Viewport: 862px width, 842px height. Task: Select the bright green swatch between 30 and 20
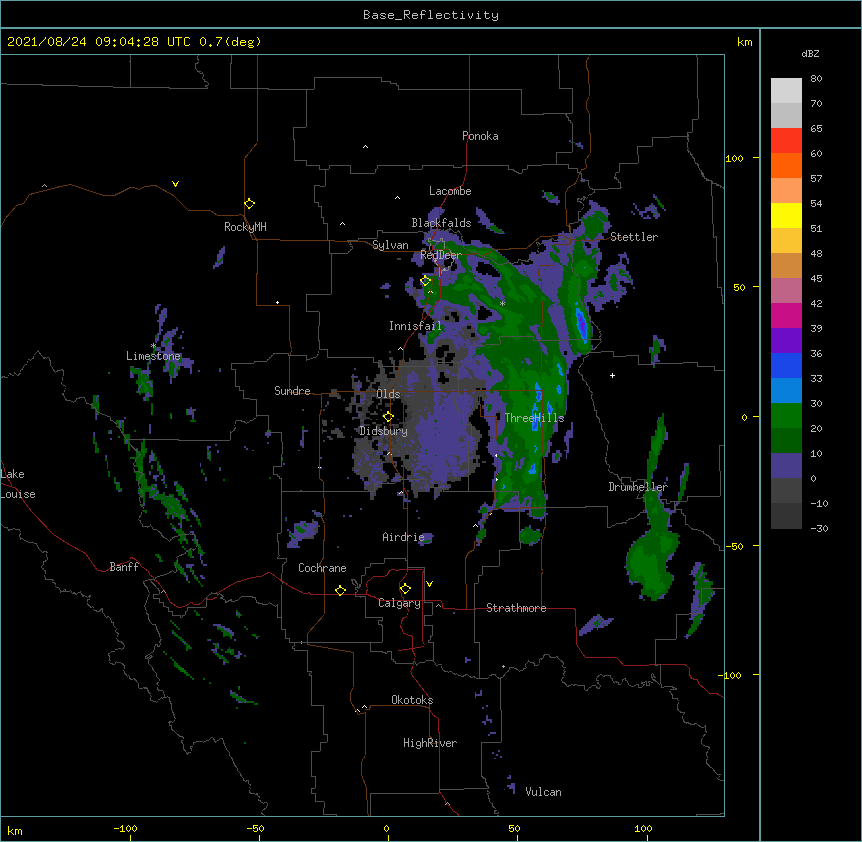[786, 416]
